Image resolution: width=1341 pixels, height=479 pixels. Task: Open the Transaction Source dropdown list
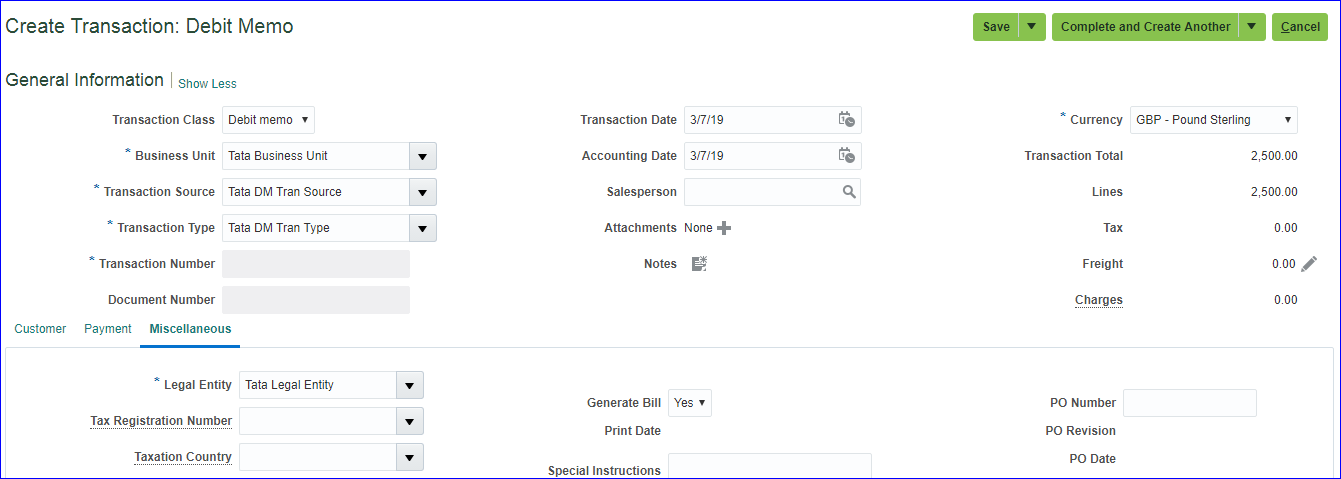click(422, 192)
